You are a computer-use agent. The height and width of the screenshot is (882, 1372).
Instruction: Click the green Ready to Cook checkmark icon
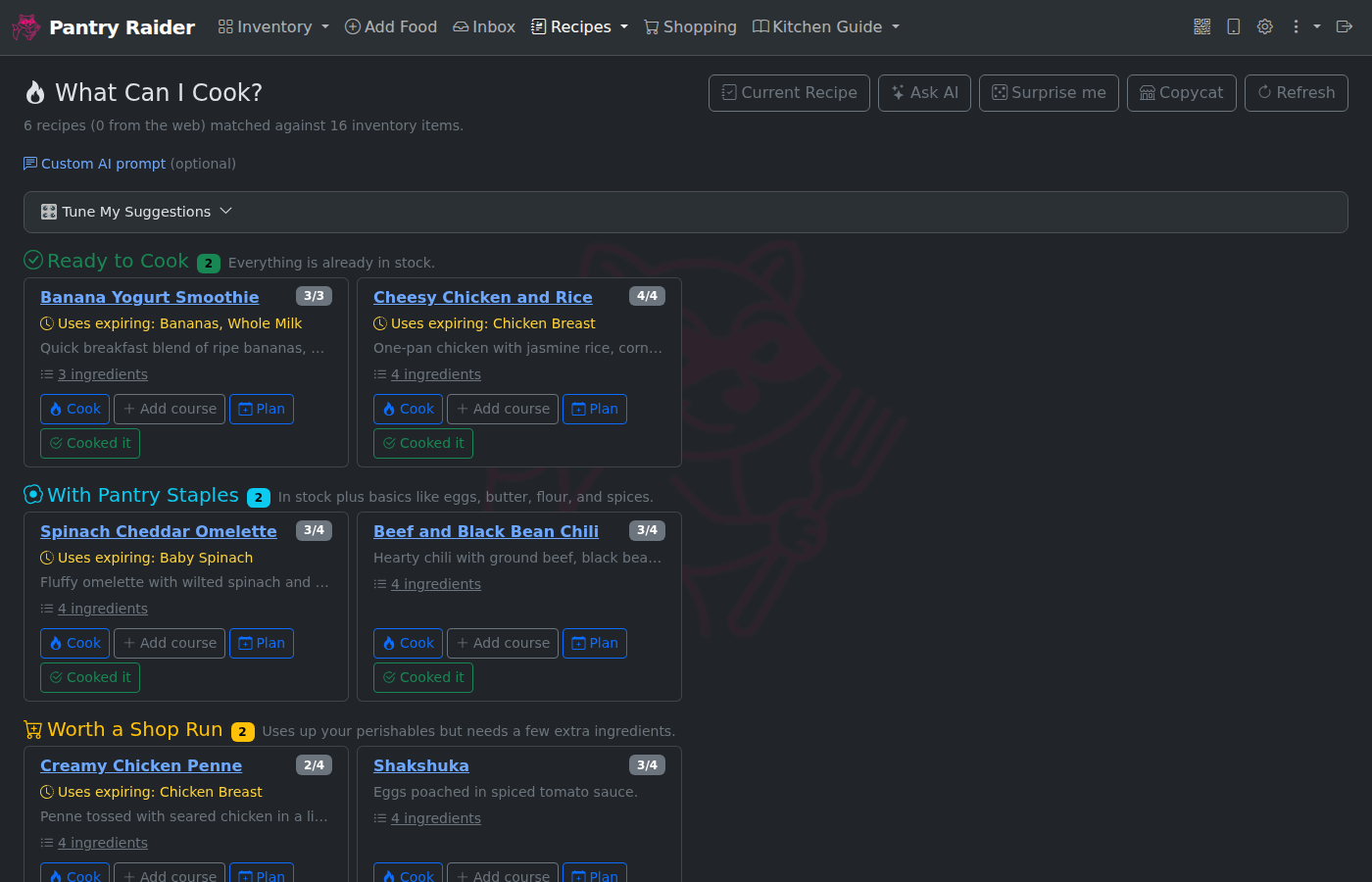pyautogui.click(x=33, y=260)
